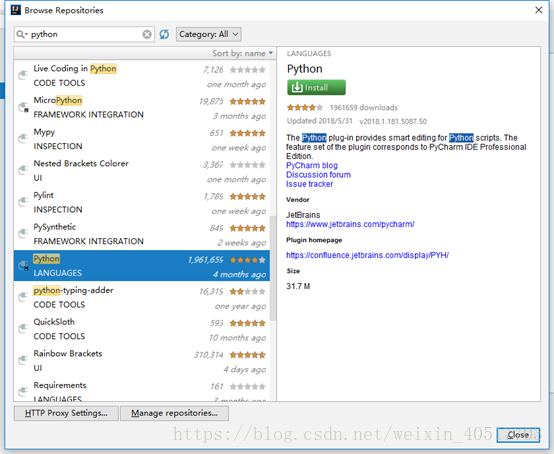Click the plugin icon beside Mypy
Image resolution: width=554 pixels, height=454 pixels.
tap(23, 138)
